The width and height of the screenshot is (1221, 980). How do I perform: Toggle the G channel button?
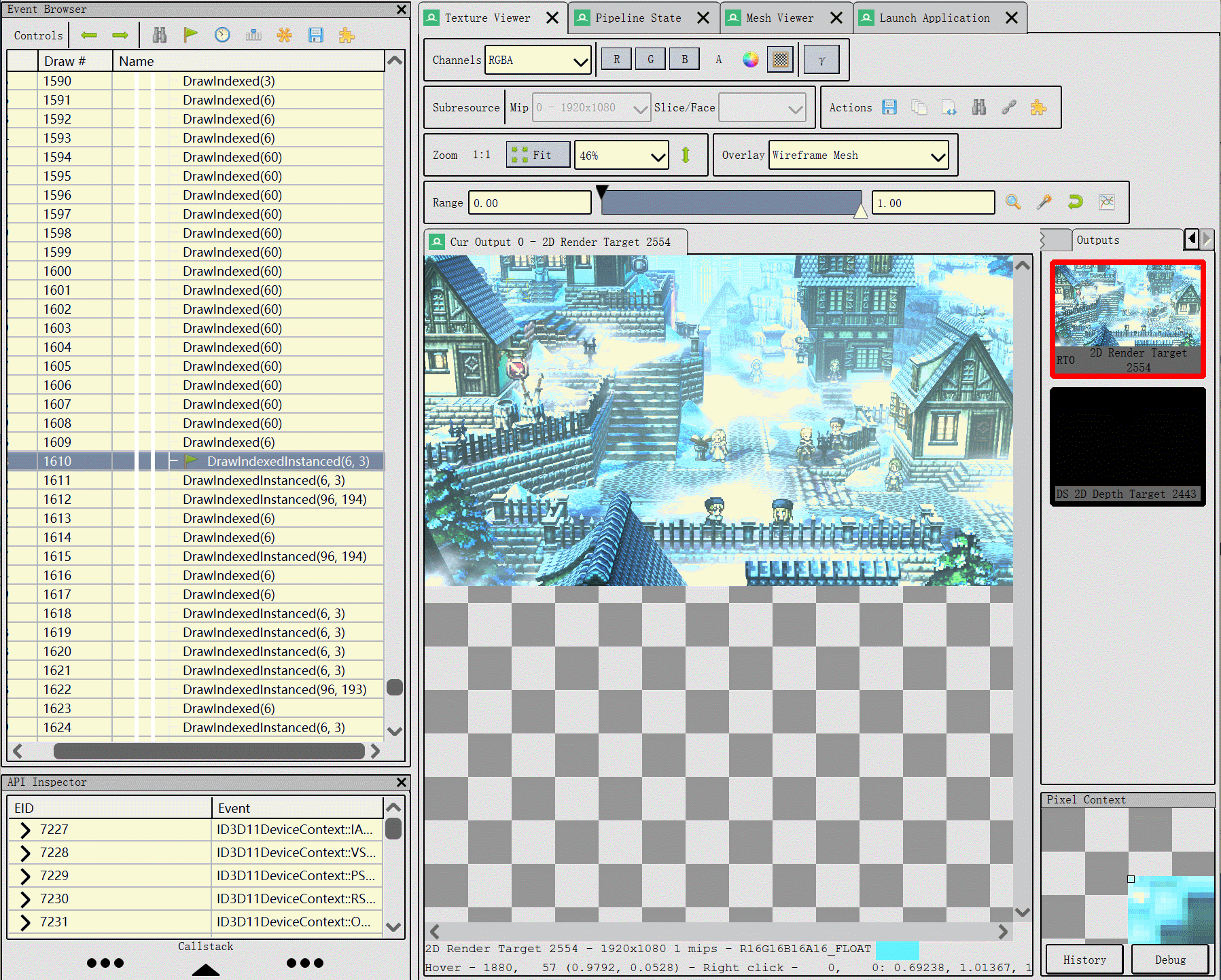(x=650, y=60)
